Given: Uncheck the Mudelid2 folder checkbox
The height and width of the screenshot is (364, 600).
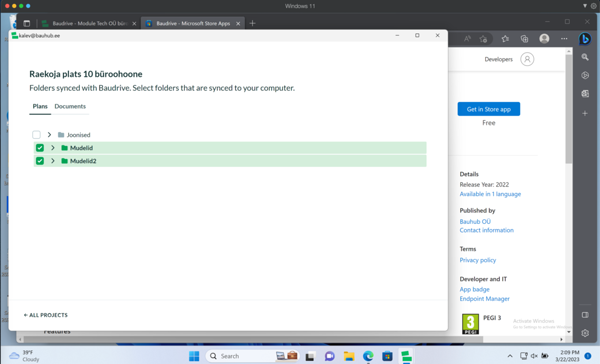Looking at the screenshot, I should tap(40, 161).
